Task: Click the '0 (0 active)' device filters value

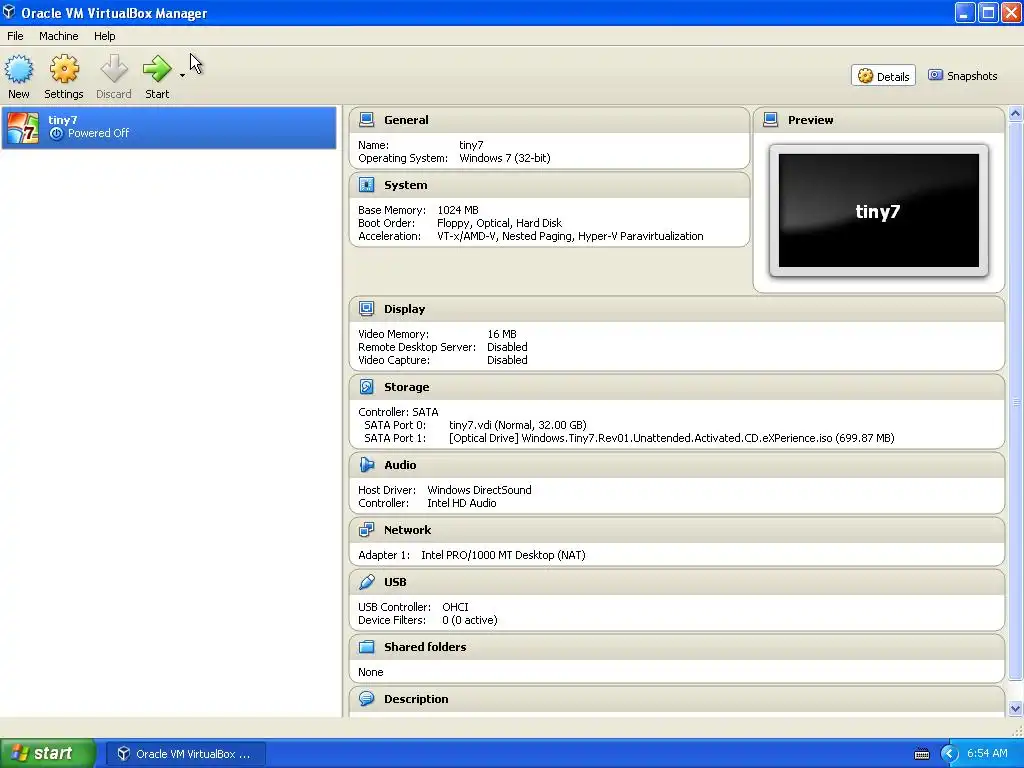Action: [x=470, y=620]
